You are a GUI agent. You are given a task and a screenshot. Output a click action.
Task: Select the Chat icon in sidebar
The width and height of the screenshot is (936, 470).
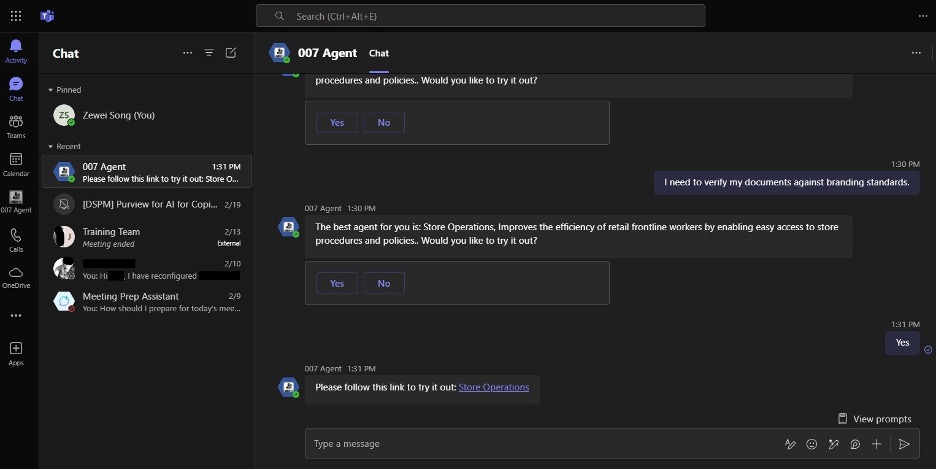click(16, 89)
